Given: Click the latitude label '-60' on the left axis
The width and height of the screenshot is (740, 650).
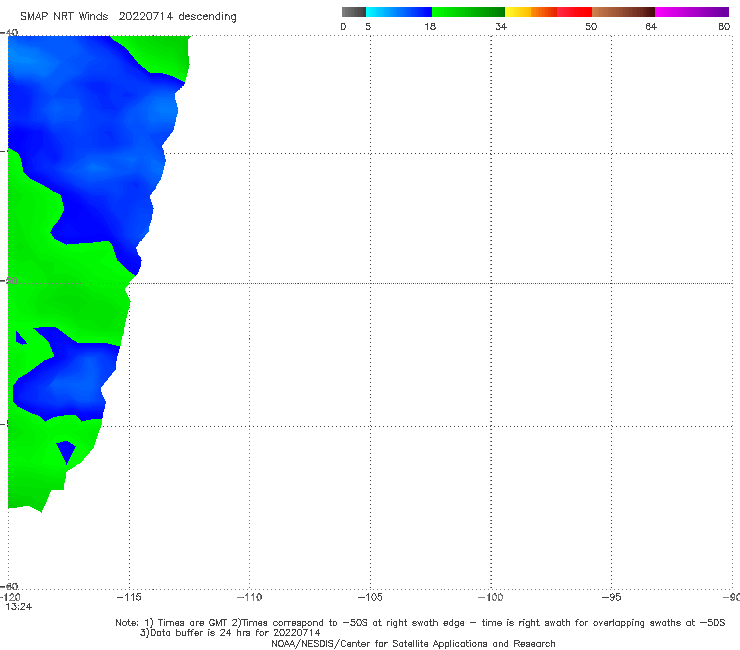Looking at the screenshot, I should pos(9,586).
